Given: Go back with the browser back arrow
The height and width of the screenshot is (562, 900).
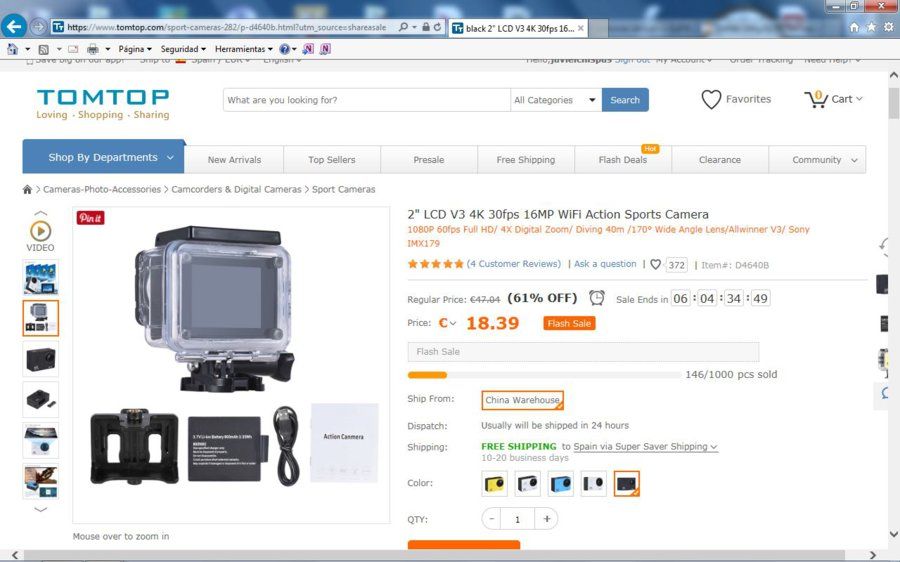Looking at the screenshot, I should [x=14, y=26].
